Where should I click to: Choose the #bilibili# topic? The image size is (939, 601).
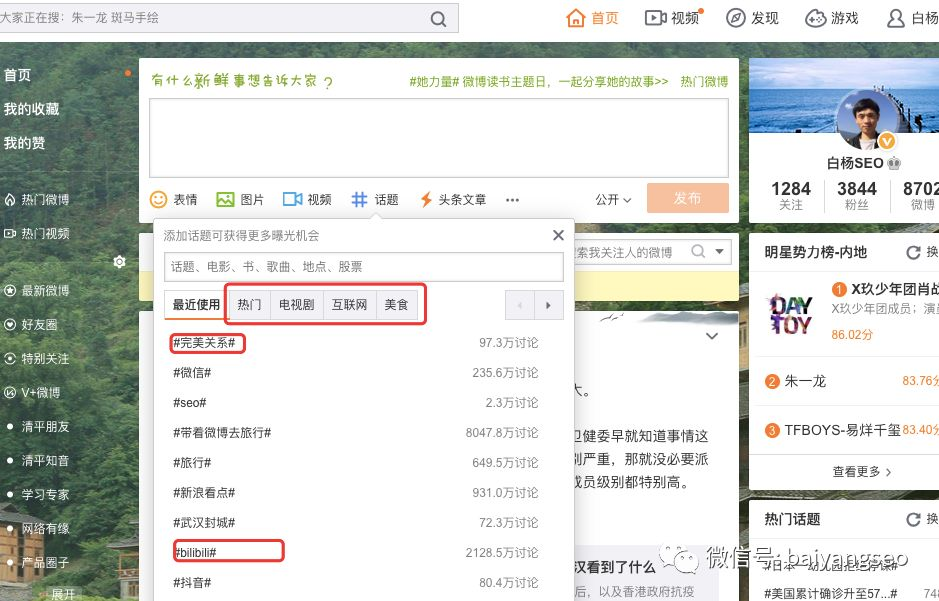(x=195, y=552)
